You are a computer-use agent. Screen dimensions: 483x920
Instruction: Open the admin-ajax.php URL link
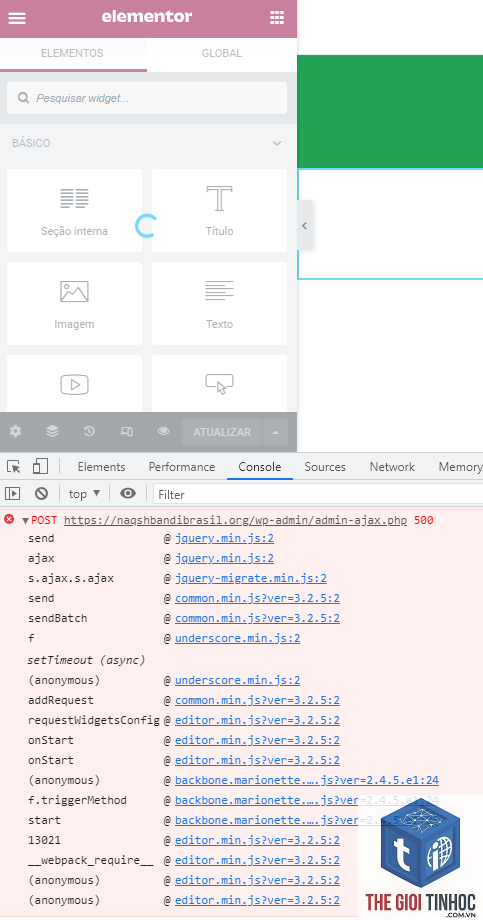click(235, 520)
